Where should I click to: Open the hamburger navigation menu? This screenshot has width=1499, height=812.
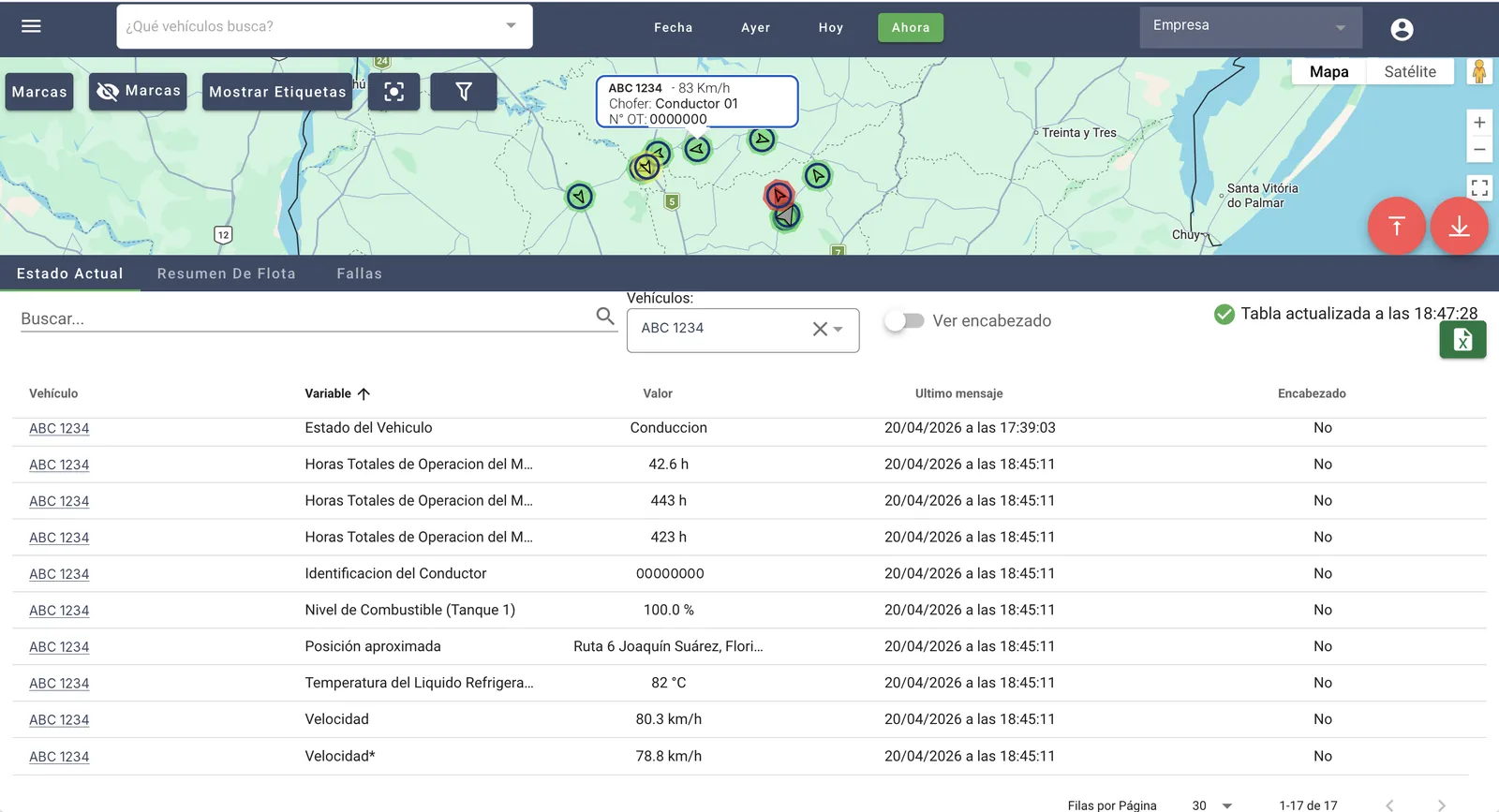[x=31, y=26]
